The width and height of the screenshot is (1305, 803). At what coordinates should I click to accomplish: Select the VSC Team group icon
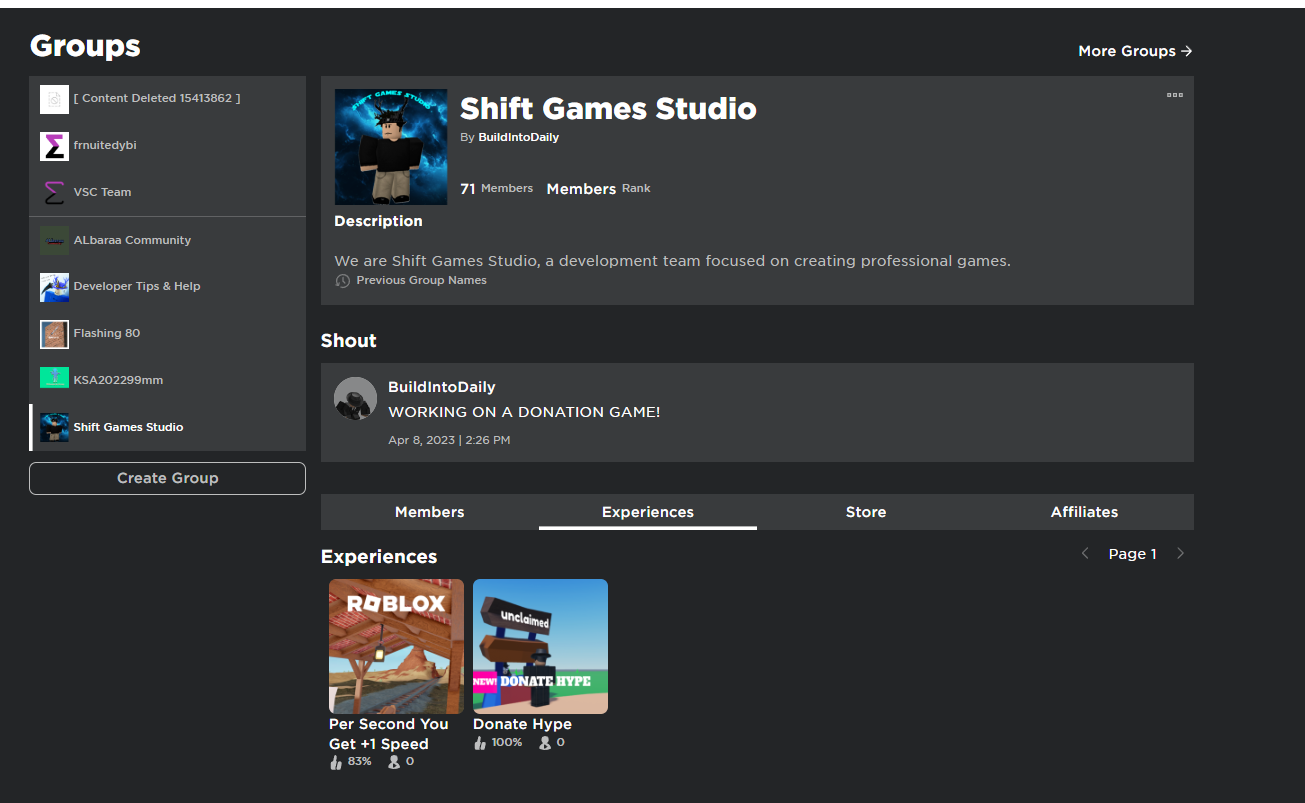point(54,192)
